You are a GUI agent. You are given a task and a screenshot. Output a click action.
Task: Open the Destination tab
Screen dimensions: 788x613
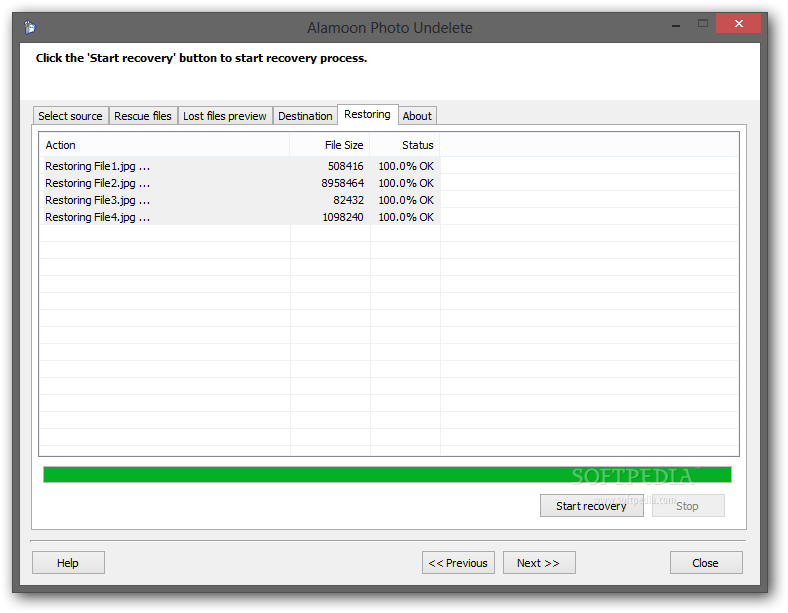pos(305,116)
